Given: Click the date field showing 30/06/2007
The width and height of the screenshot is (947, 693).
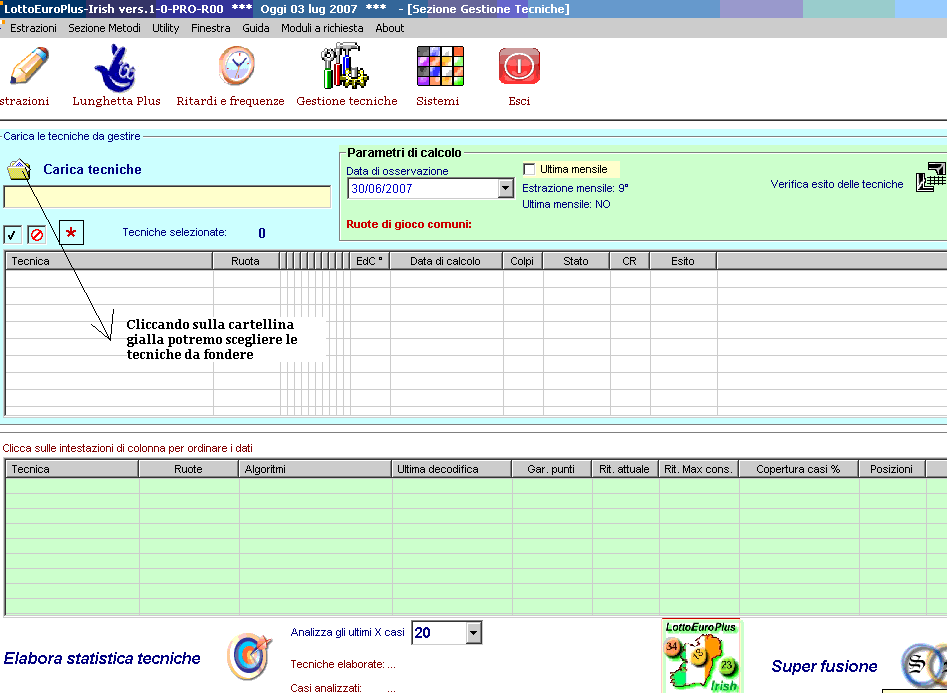Looking at the screenshot, I should click(x=423, y=189).
